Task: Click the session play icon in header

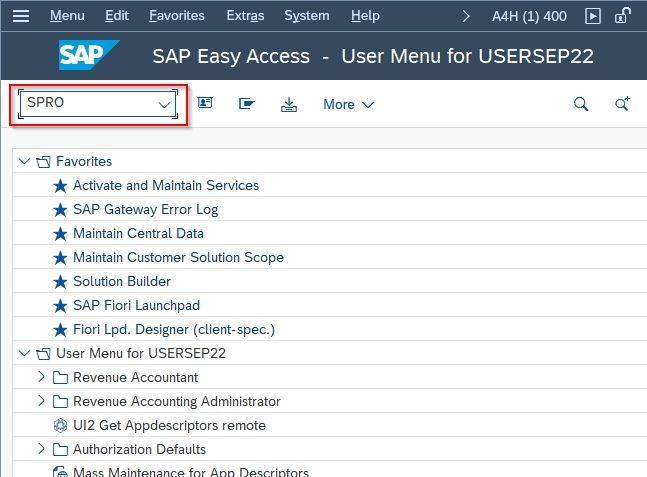Action: tap(593, 16)
